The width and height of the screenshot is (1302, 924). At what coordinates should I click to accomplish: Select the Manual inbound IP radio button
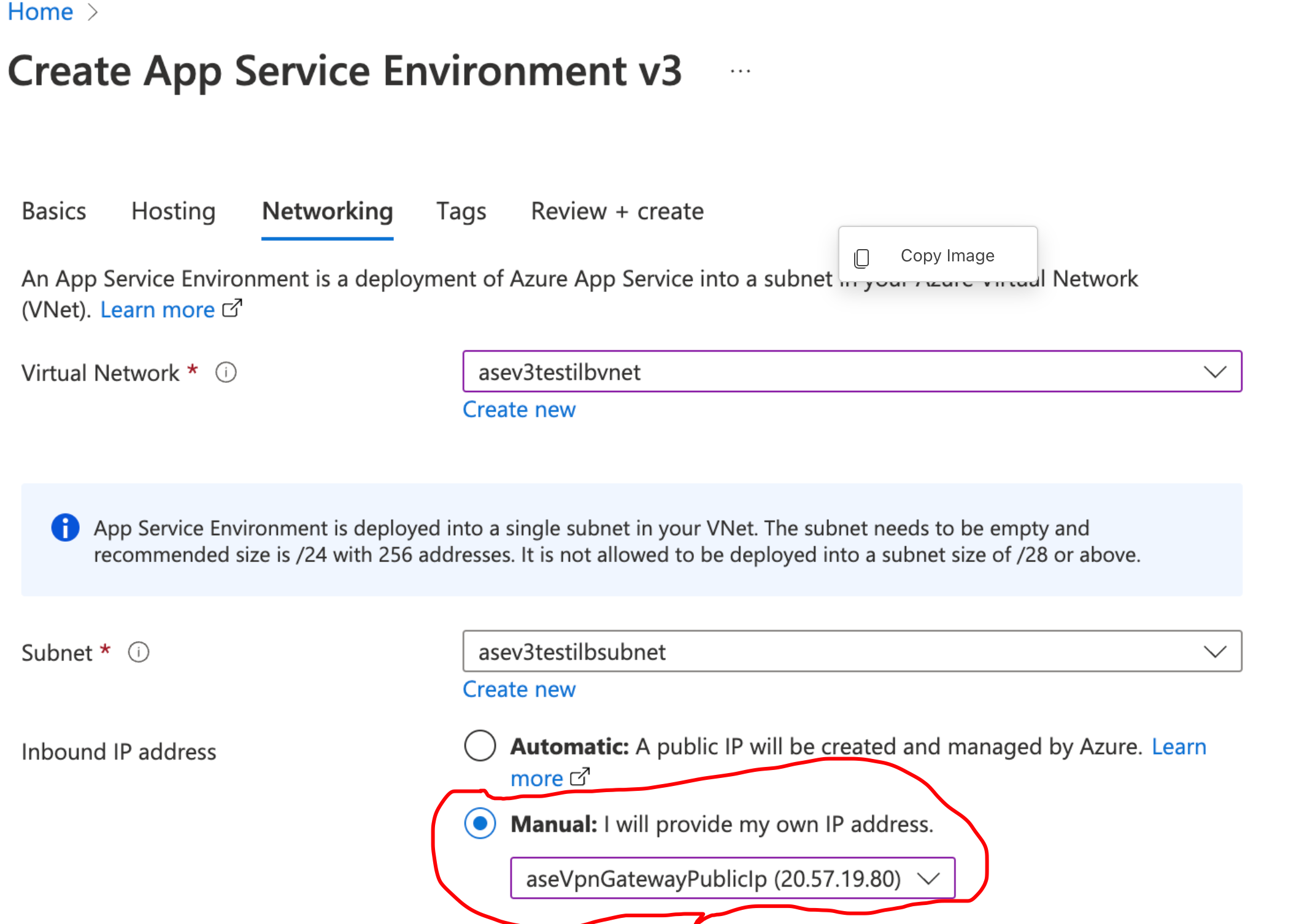pos(480,823)
